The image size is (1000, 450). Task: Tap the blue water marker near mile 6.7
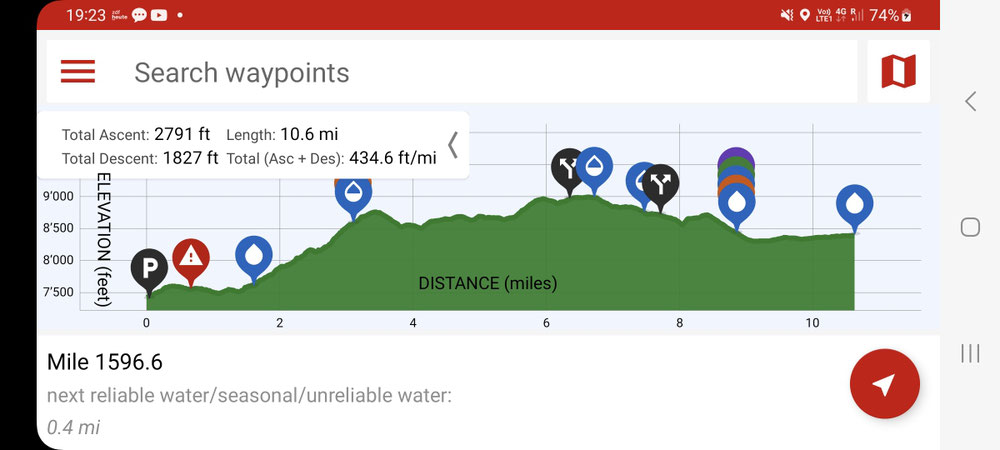[x=594, y=166]
